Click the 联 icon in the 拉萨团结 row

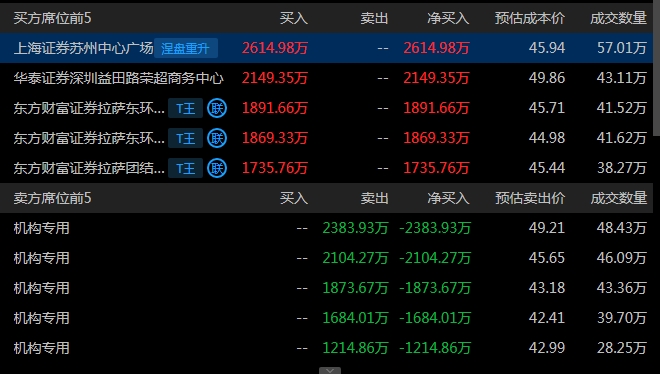click(x=217, y=168)
